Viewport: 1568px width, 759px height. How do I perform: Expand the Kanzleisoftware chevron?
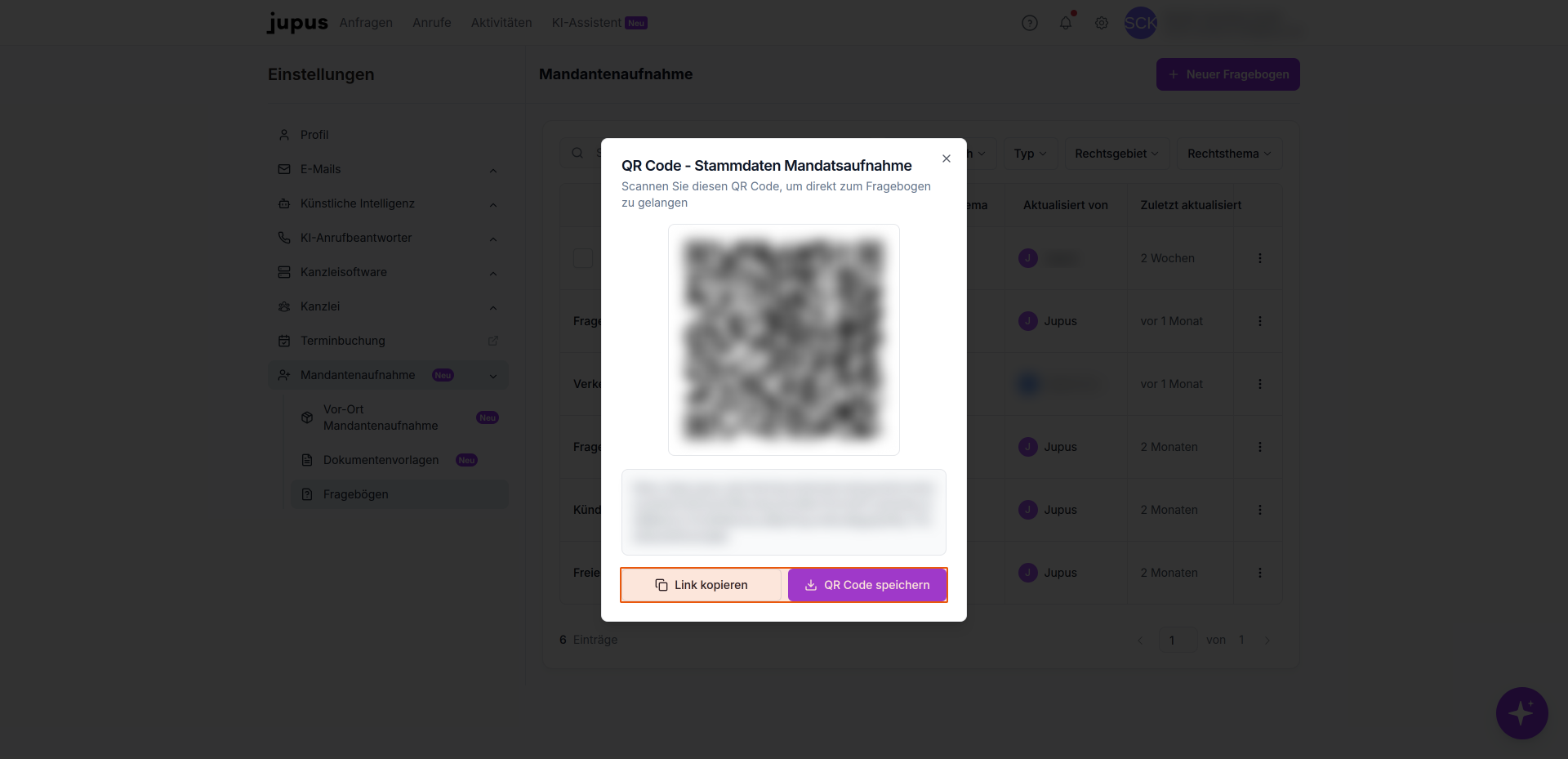pos(493,273)
